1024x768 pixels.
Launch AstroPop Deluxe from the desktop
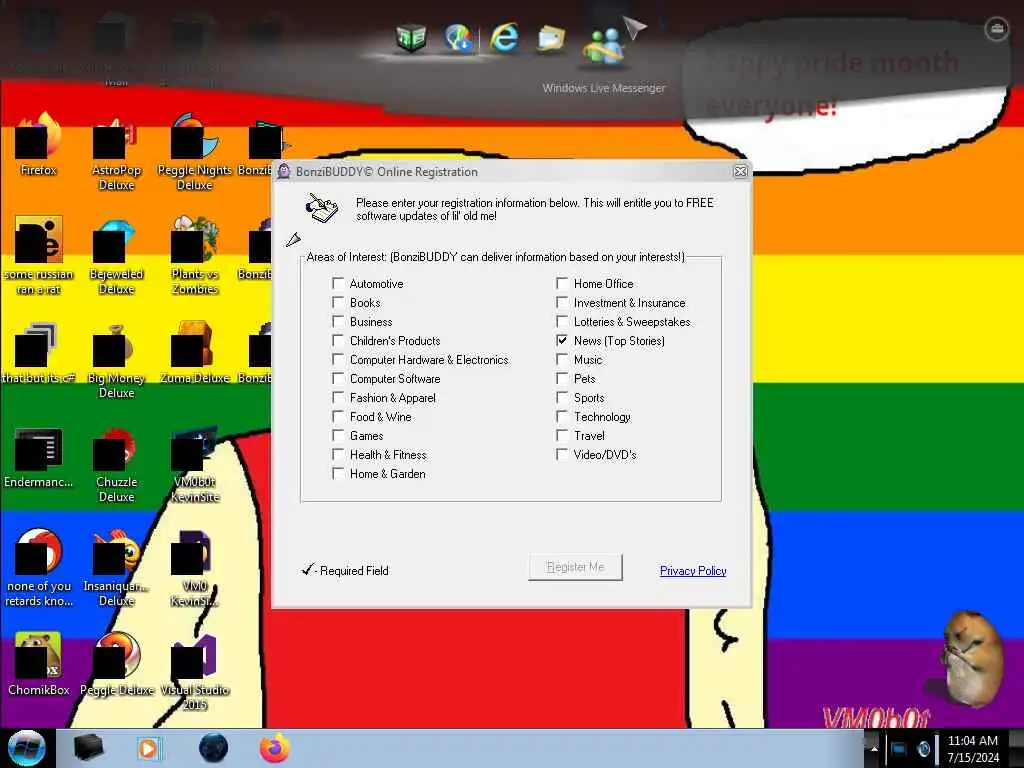pos(116,152)
